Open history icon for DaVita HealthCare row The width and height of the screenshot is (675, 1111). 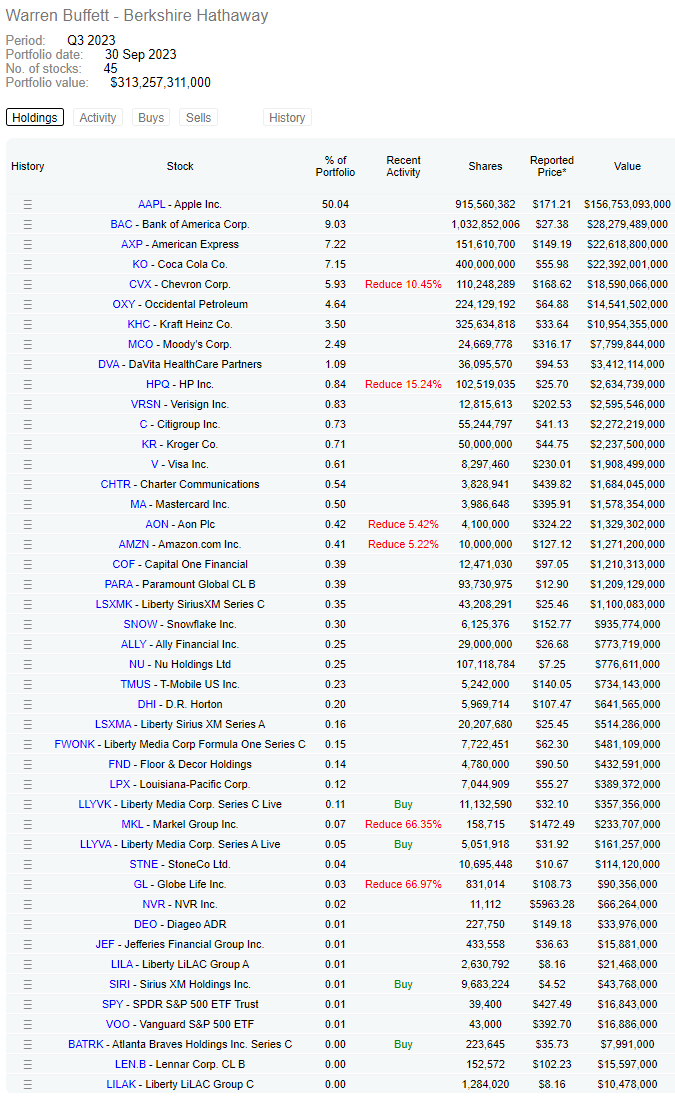pos(28,364)
